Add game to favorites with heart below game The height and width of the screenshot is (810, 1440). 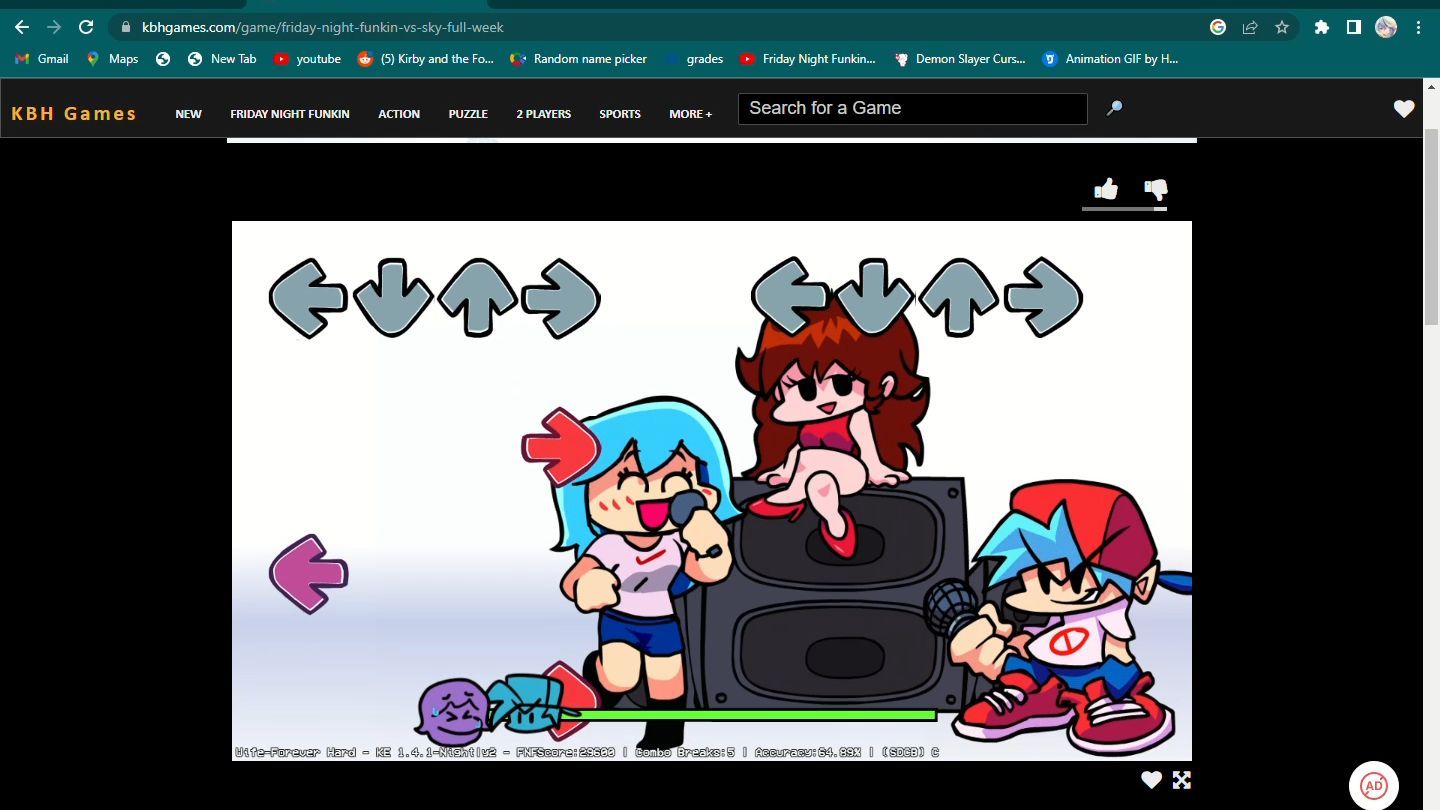(x=1152, y=780)
